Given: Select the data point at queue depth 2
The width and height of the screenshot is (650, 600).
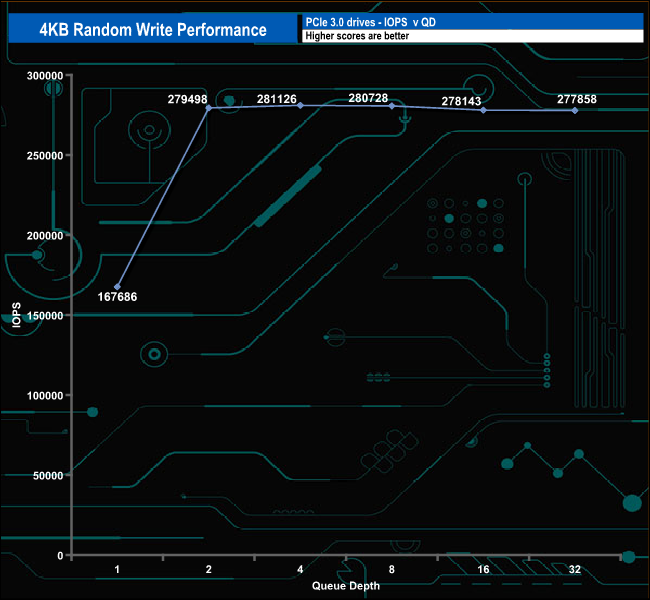Looking at the screenshot, I should point(209,108).
